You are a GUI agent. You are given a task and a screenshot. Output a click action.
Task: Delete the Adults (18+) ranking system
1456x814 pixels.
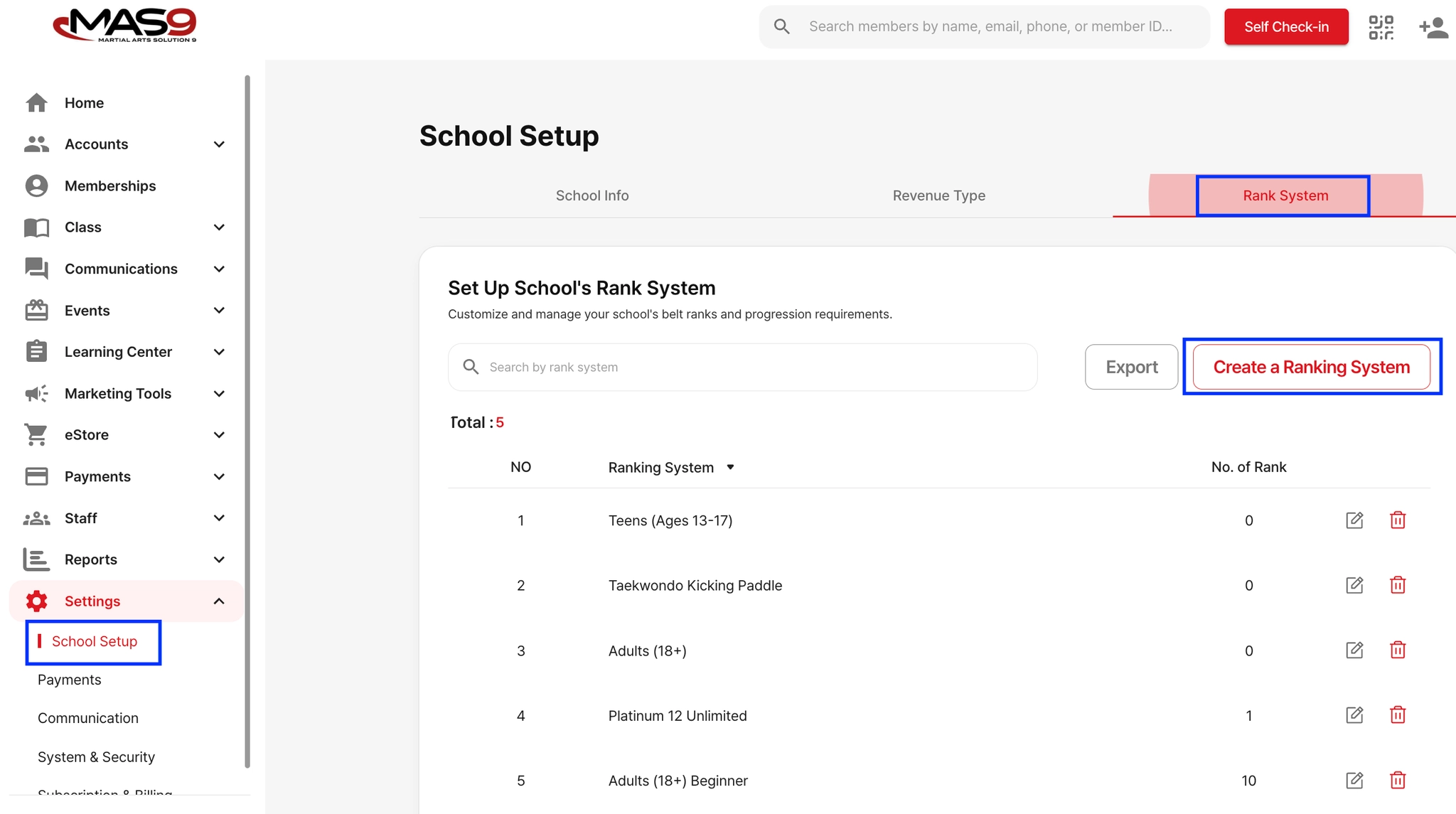pyautogui.click(x=1397, y=650)
